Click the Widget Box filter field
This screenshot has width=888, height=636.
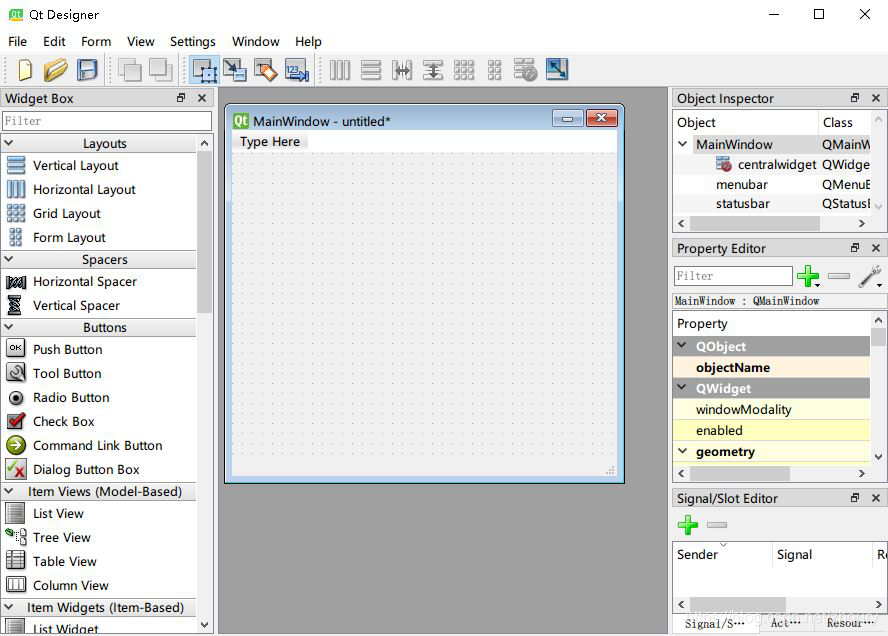107,121
